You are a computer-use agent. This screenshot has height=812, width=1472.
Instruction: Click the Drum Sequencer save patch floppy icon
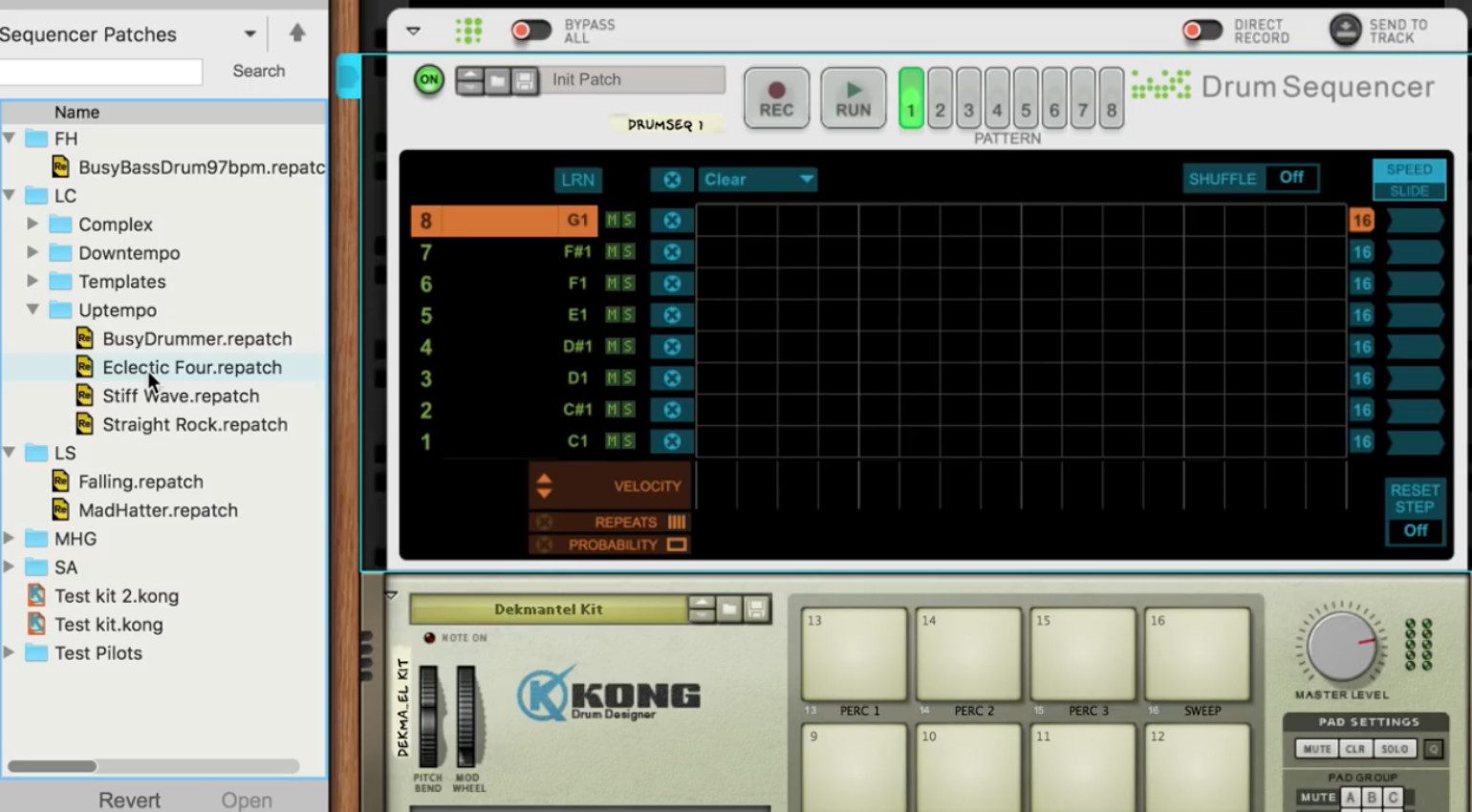click(524, 81)
